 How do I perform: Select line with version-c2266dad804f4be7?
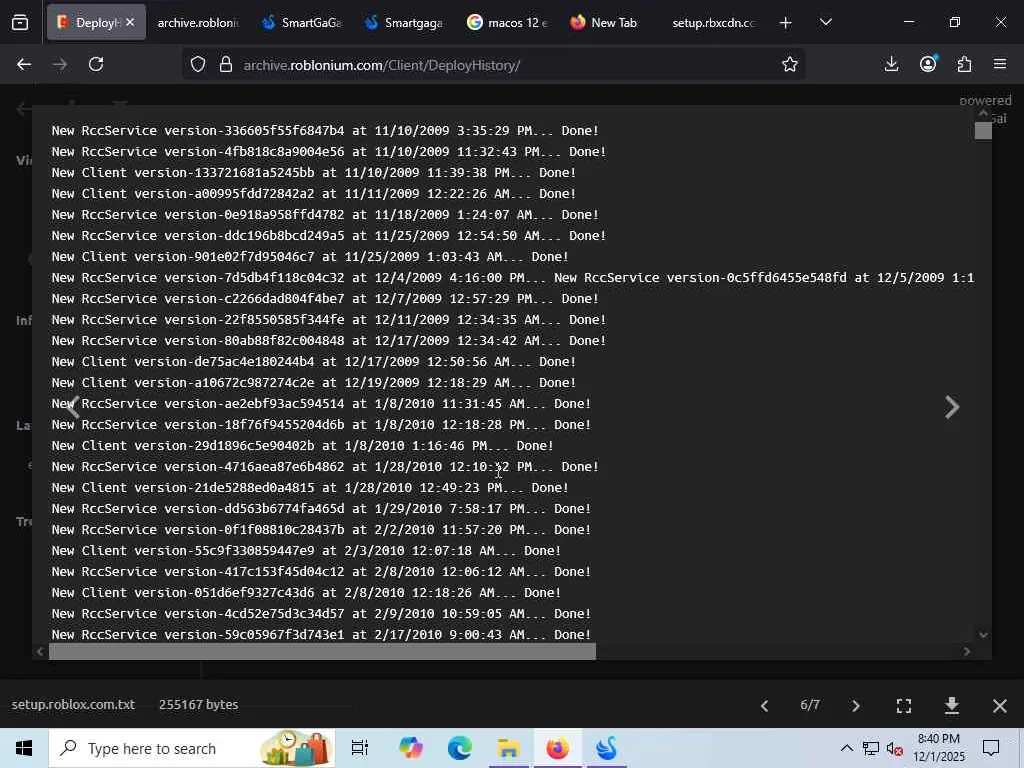[325, 298]
